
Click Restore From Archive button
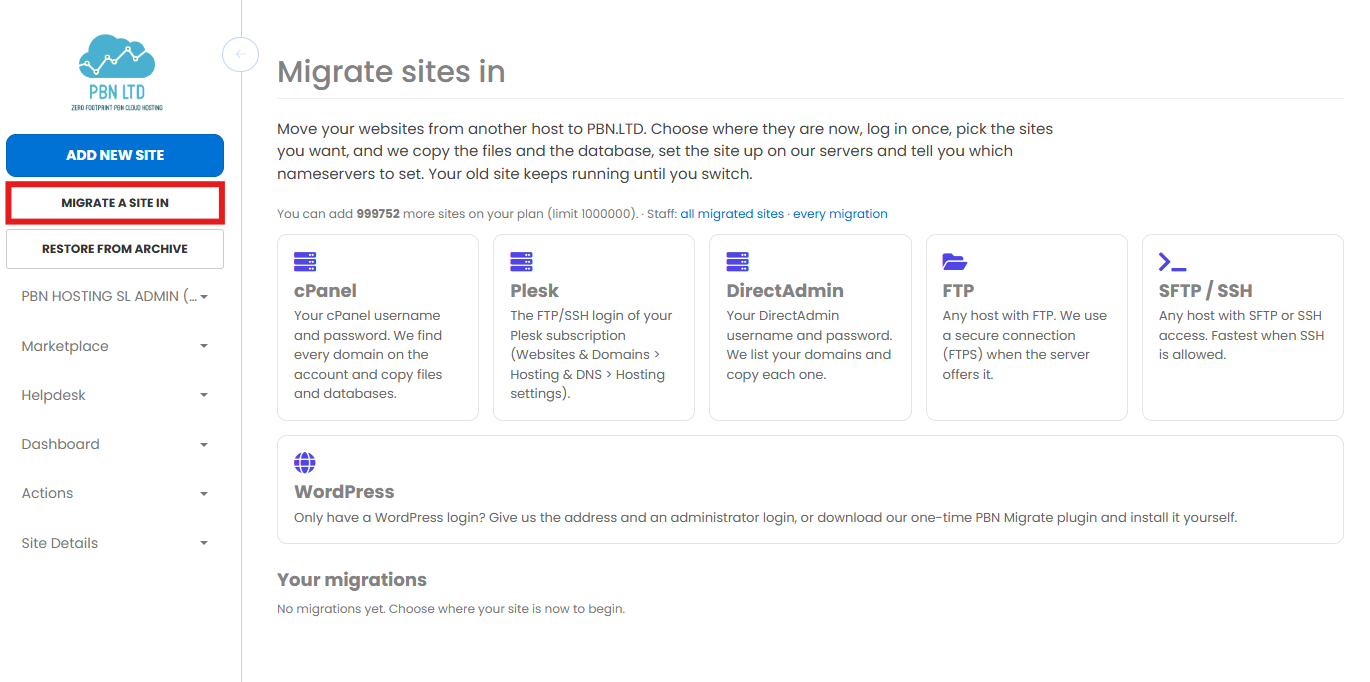[x=115, y=249]
